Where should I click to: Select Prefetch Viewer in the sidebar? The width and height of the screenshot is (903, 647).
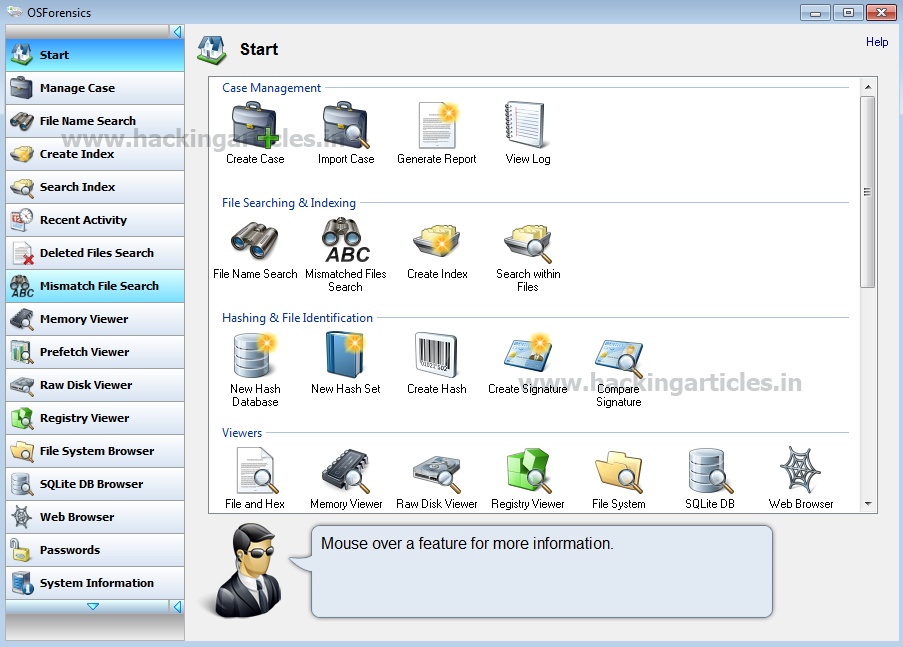(95, 352)
